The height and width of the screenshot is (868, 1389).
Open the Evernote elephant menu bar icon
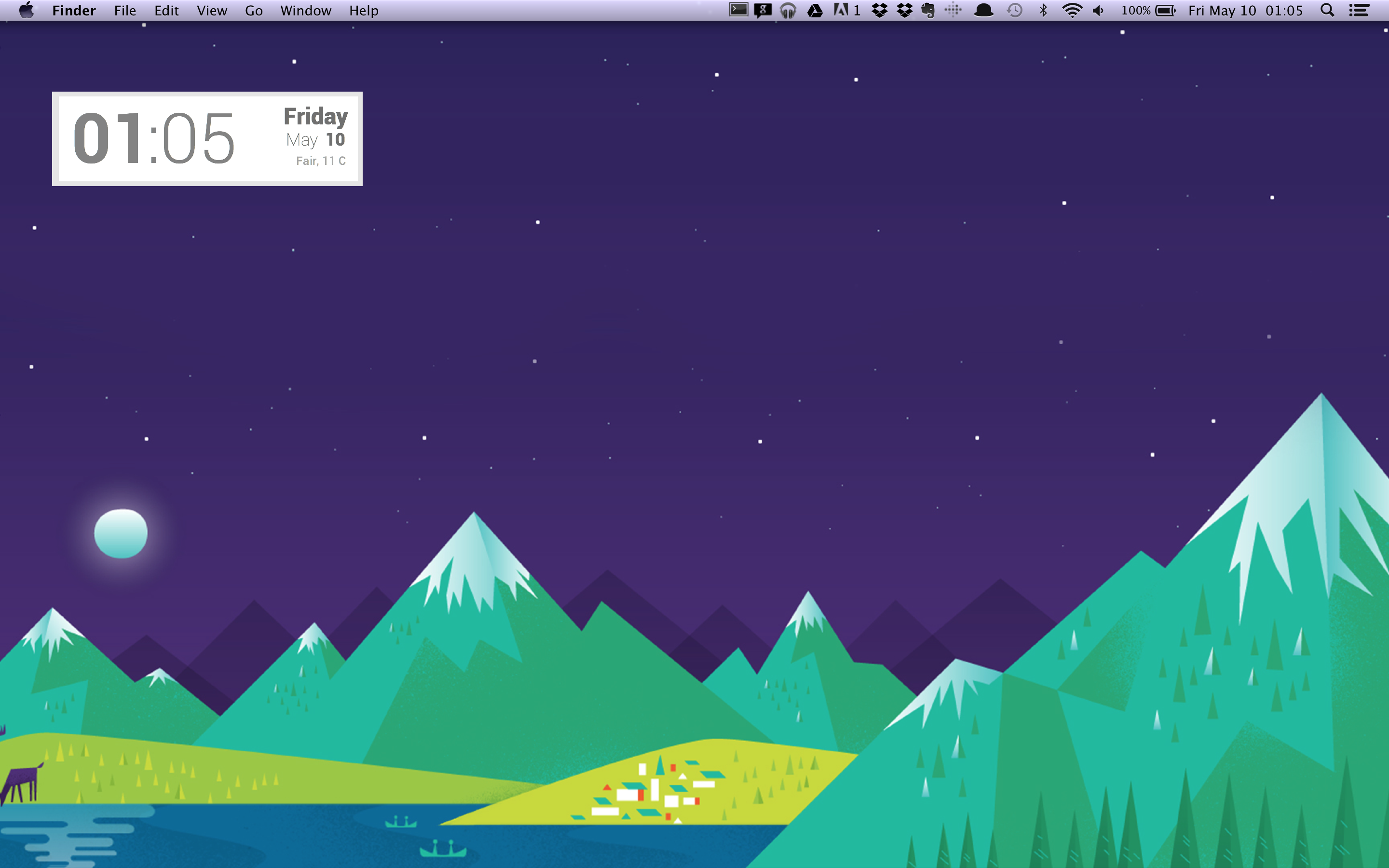pyautogui.click(x=928, y=10)
